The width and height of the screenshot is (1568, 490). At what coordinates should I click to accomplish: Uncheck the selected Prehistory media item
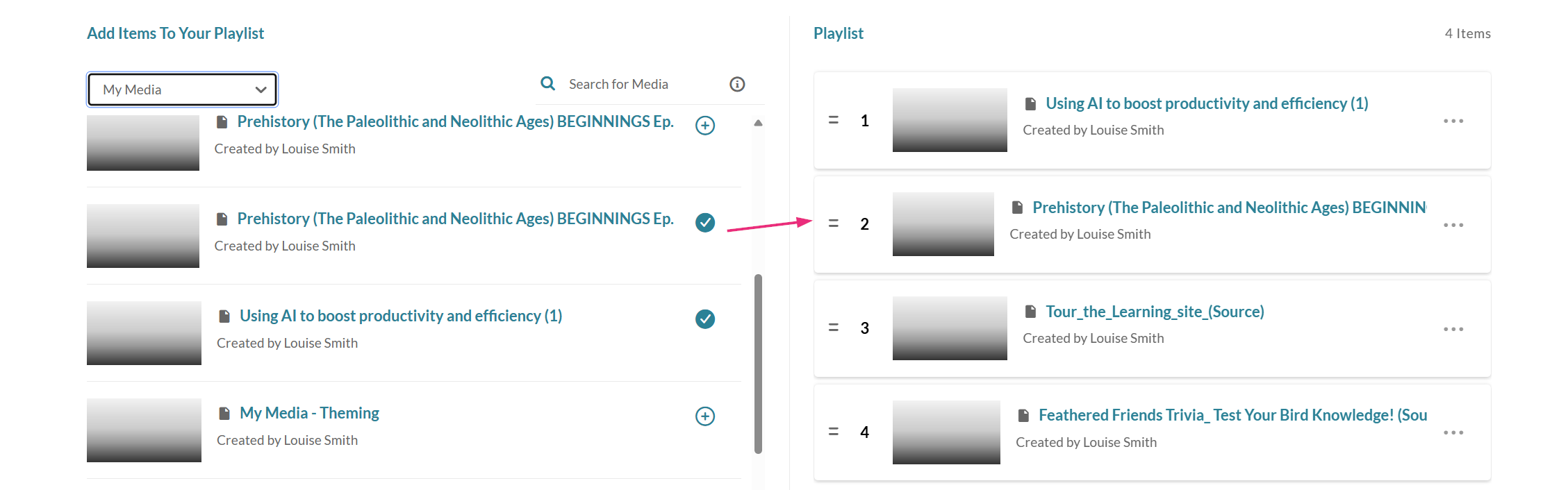click(705, 222)
